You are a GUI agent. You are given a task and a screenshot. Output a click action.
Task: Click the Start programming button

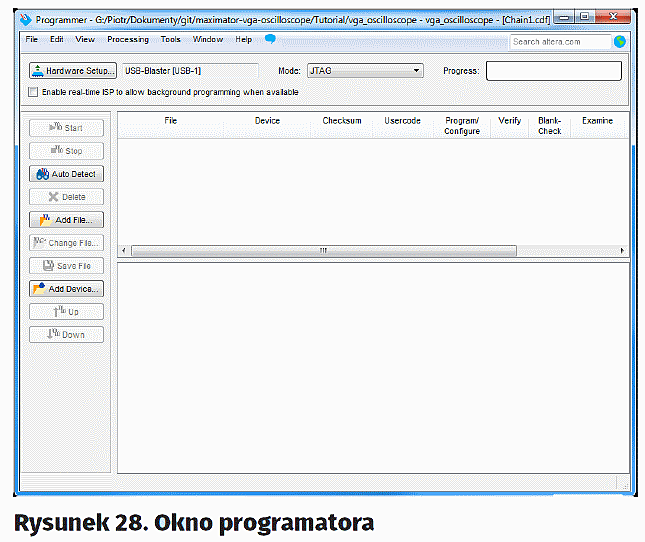click(x=67, y=128)
